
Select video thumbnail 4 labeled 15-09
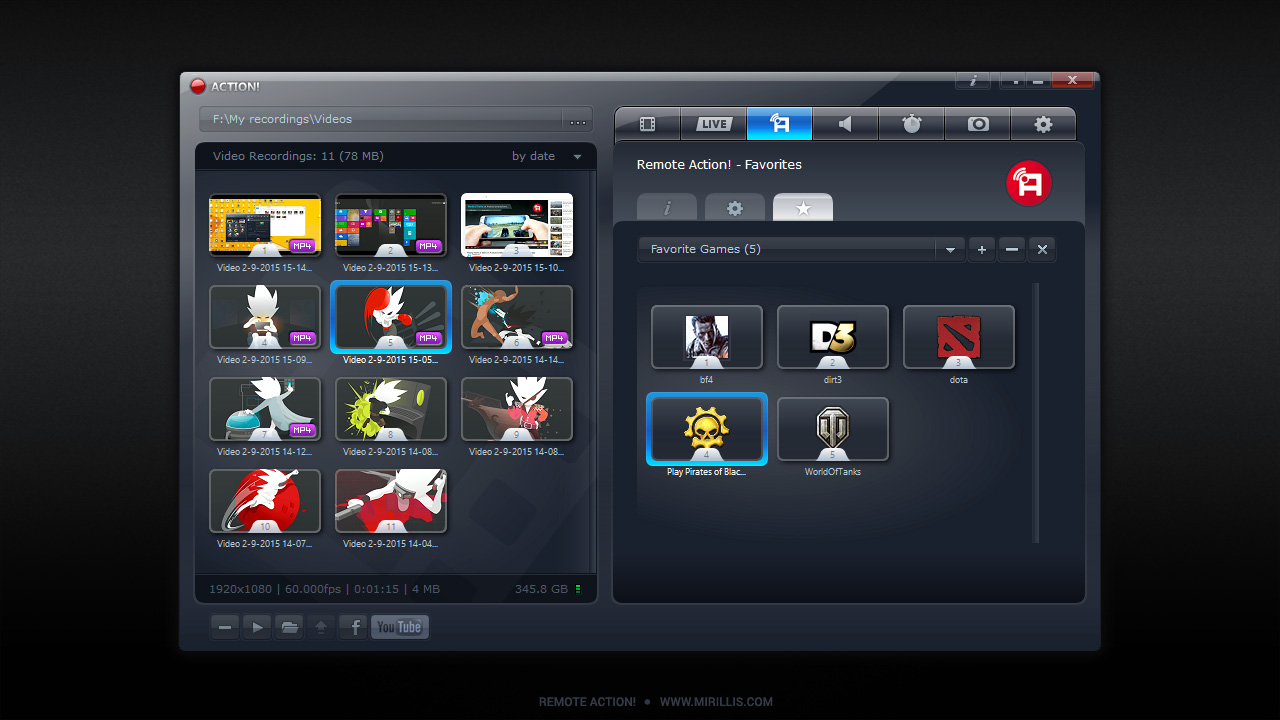pos(265,317)
